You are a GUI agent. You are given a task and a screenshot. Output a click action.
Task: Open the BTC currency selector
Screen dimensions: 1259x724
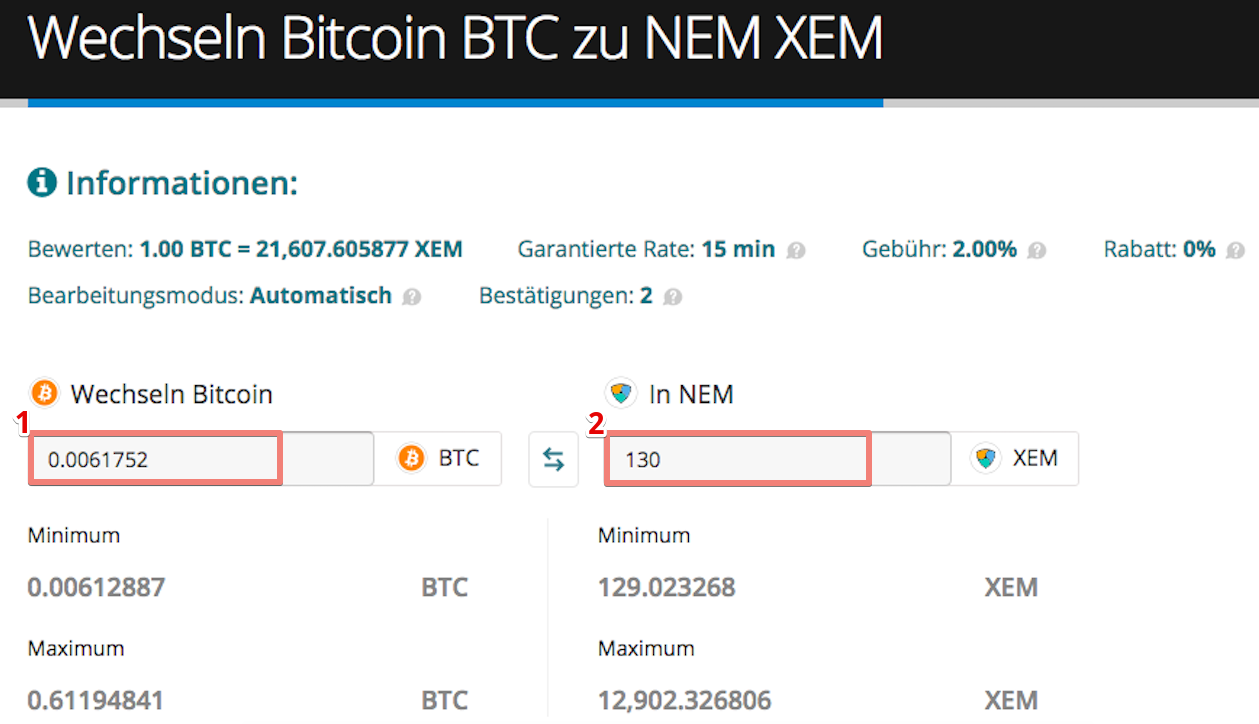click(438, 459)
